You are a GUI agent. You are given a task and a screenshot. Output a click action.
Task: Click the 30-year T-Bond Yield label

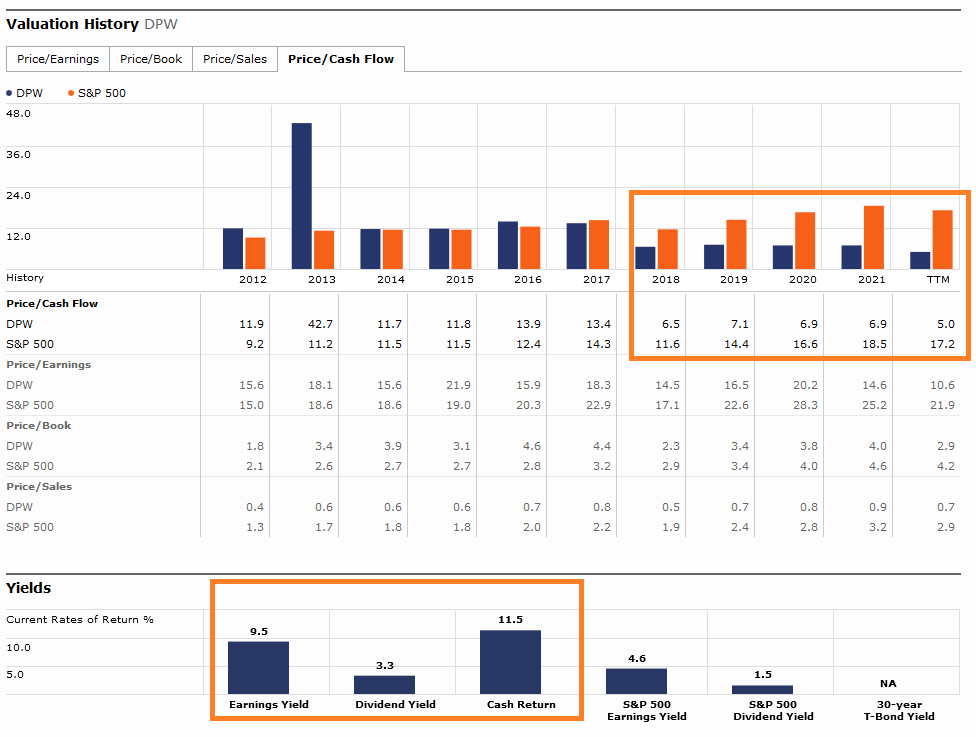(899, 710)
